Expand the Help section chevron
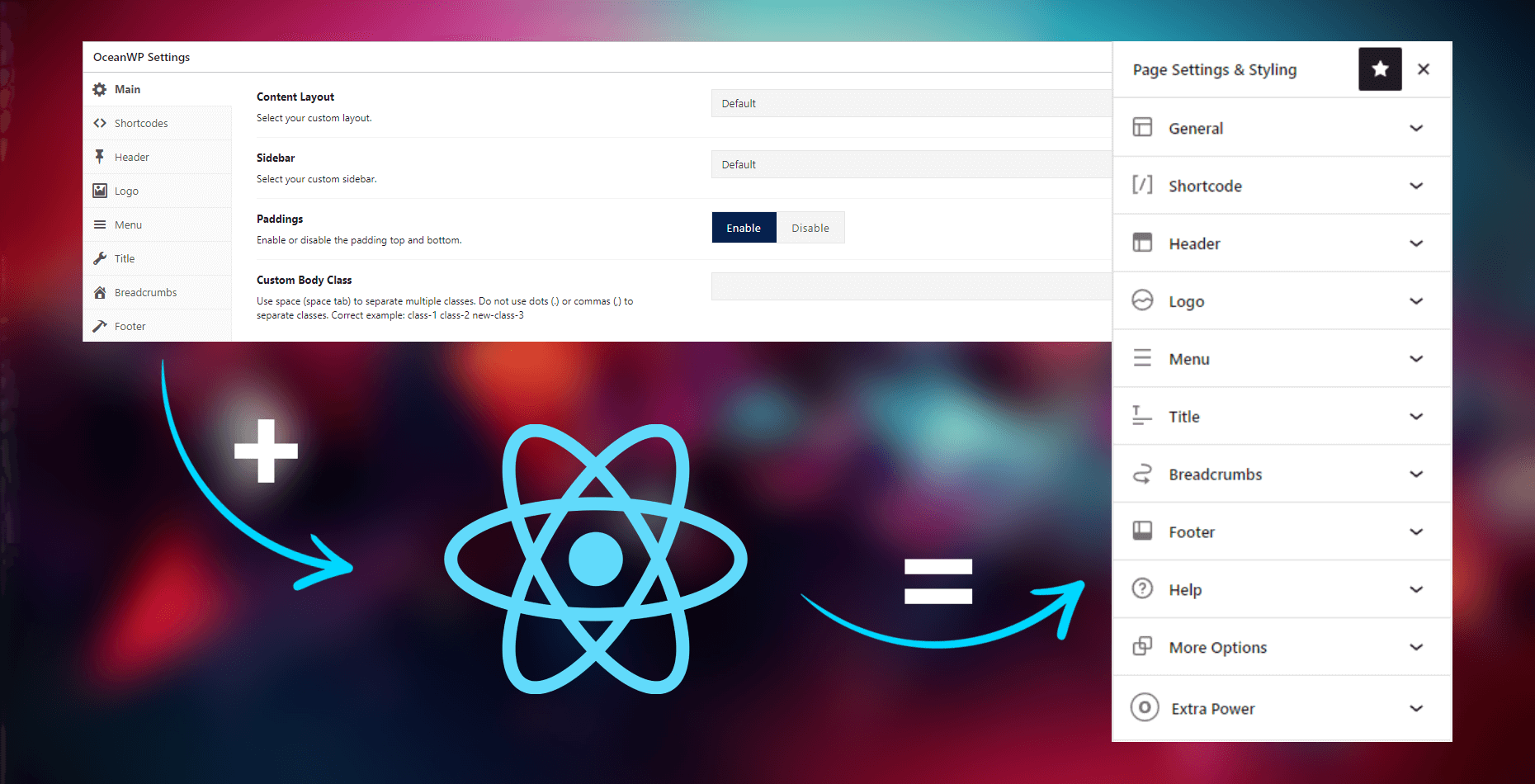1535x784 pixels. point(1416,590)
